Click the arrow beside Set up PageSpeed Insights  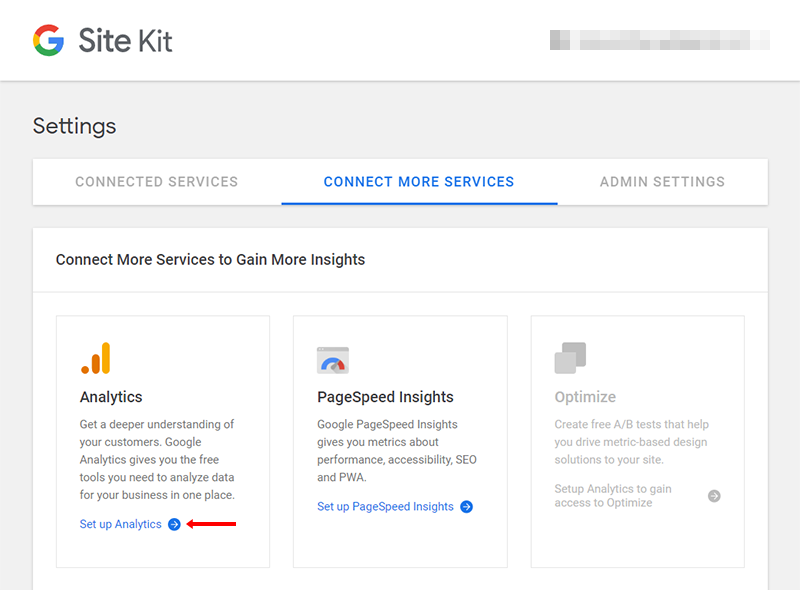(x=466, y=507)
